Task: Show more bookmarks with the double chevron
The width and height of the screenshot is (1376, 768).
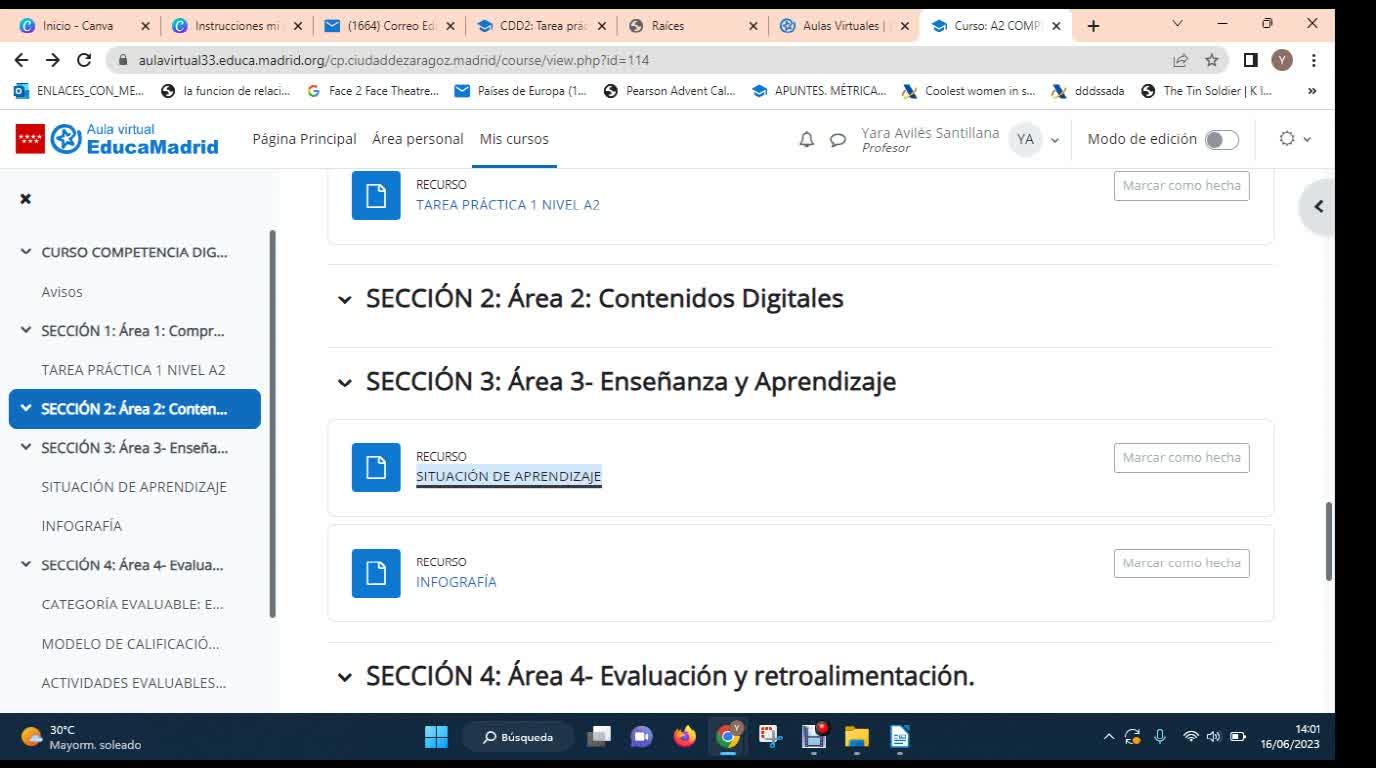Action: tap(1312, 91)
